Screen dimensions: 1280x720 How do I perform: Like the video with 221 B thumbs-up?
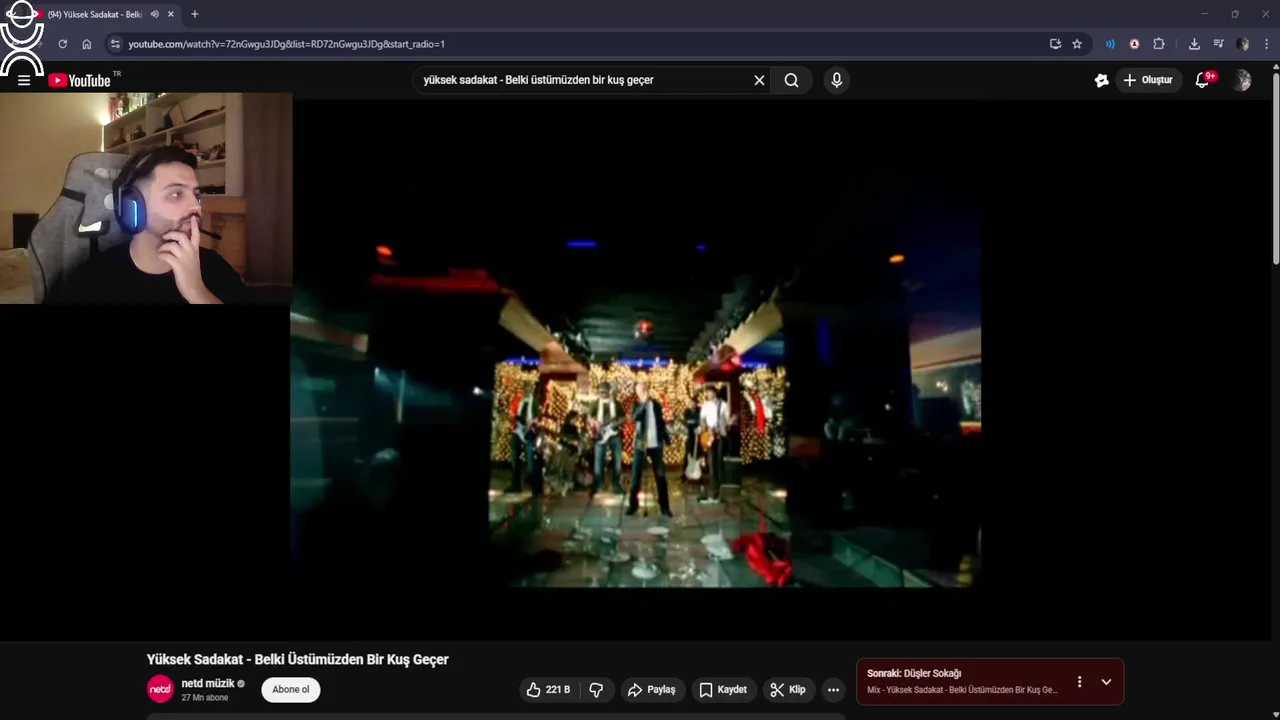point(549,690)
